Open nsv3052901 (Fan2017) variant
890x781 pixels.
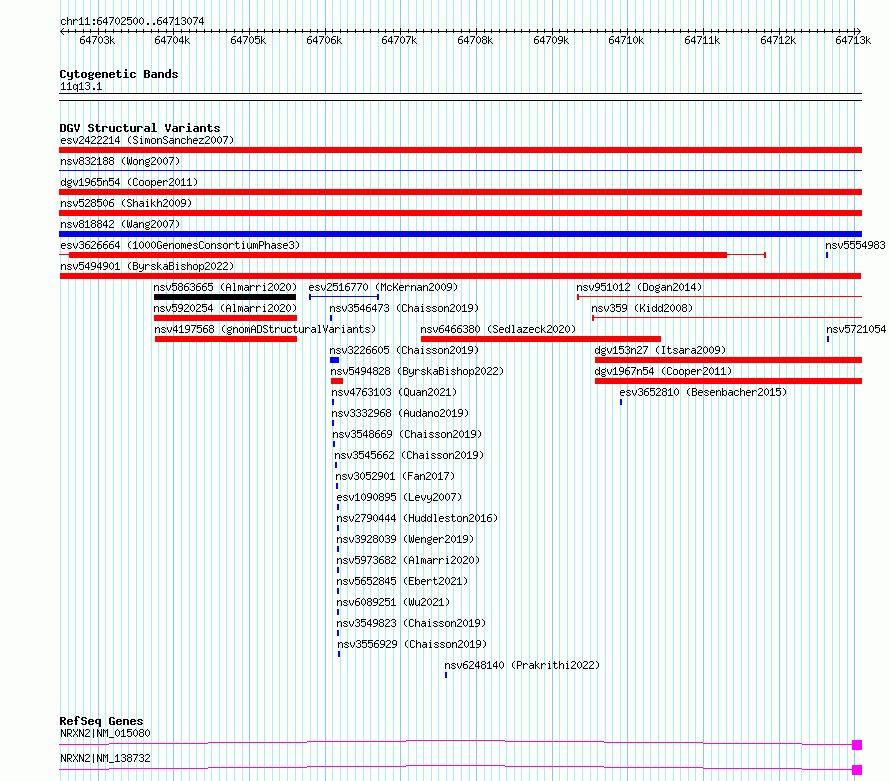click(395, 476)
